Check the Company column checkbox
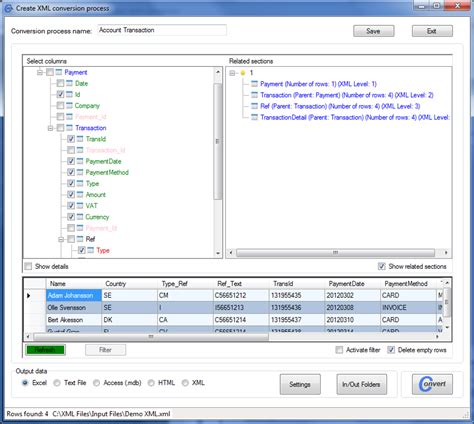 (x=60, y=106)
